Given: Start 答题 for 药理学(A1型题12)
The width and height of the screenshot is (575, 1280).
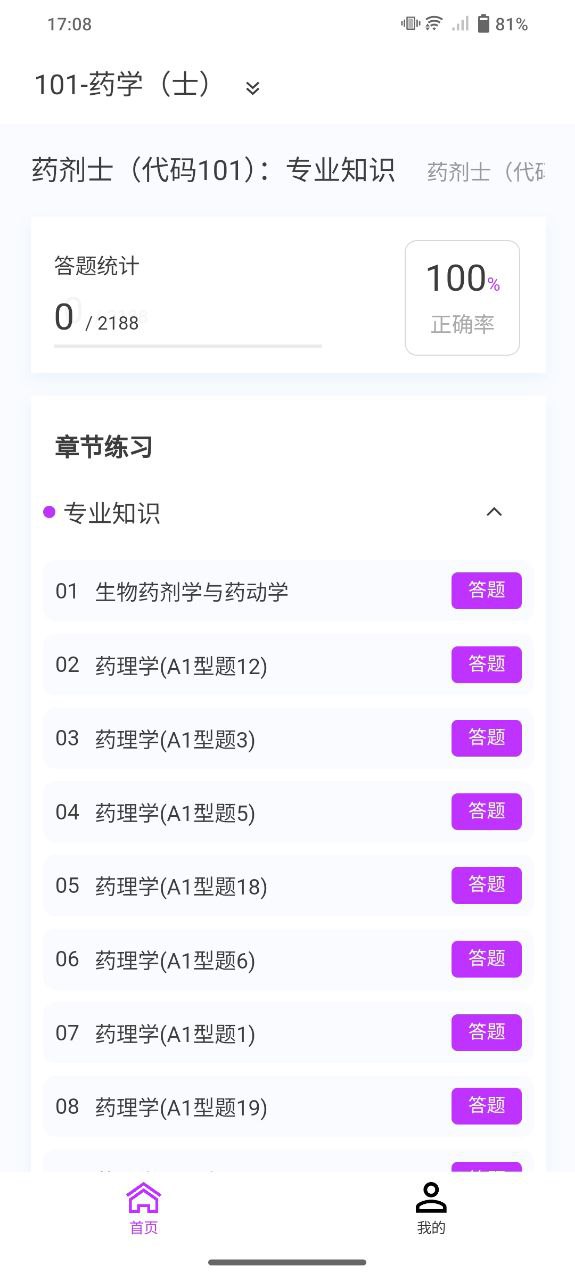Looking at the screenshot, I should 487,665.
